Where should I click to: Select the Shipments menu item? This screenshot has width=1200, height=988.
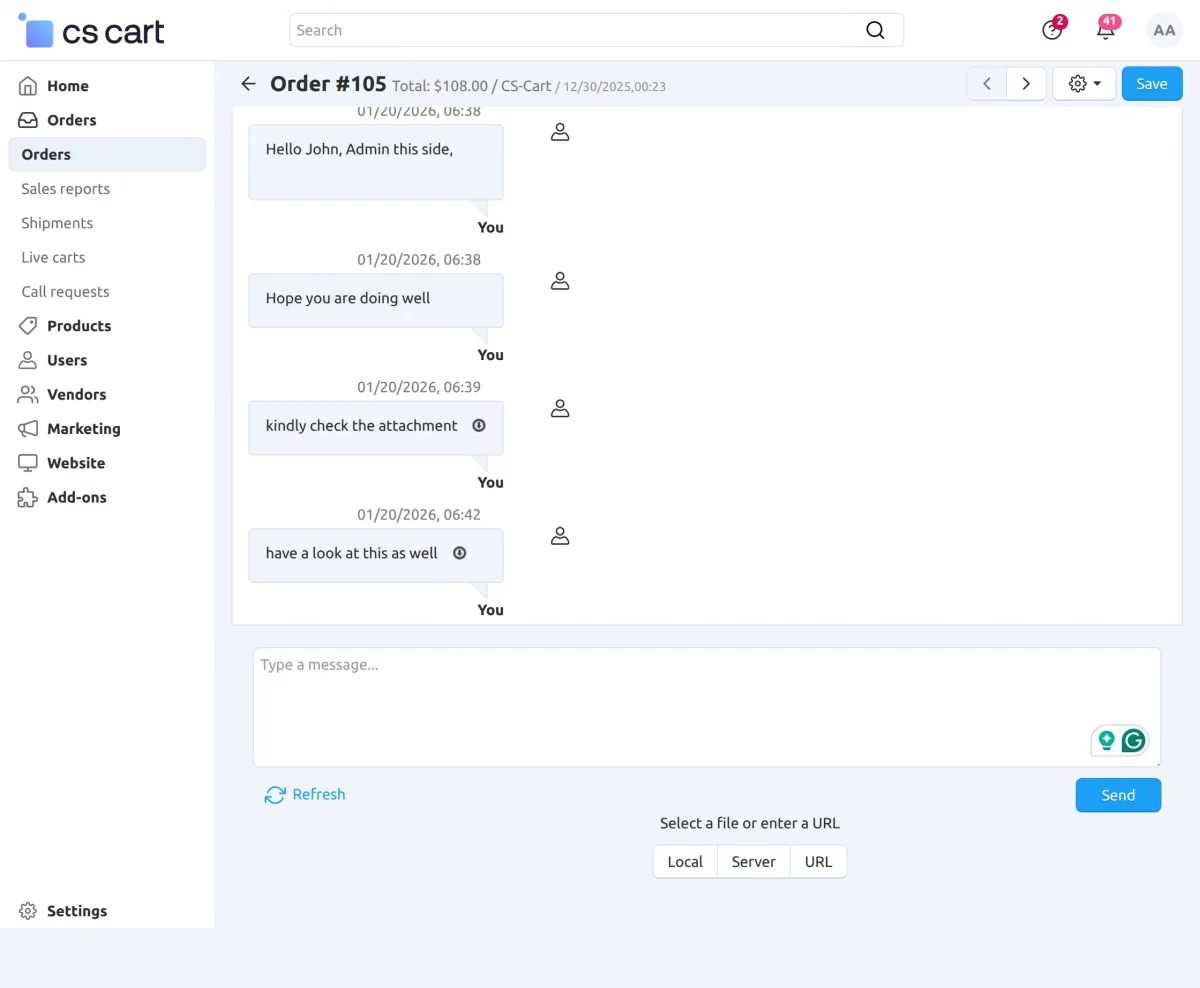57,223
